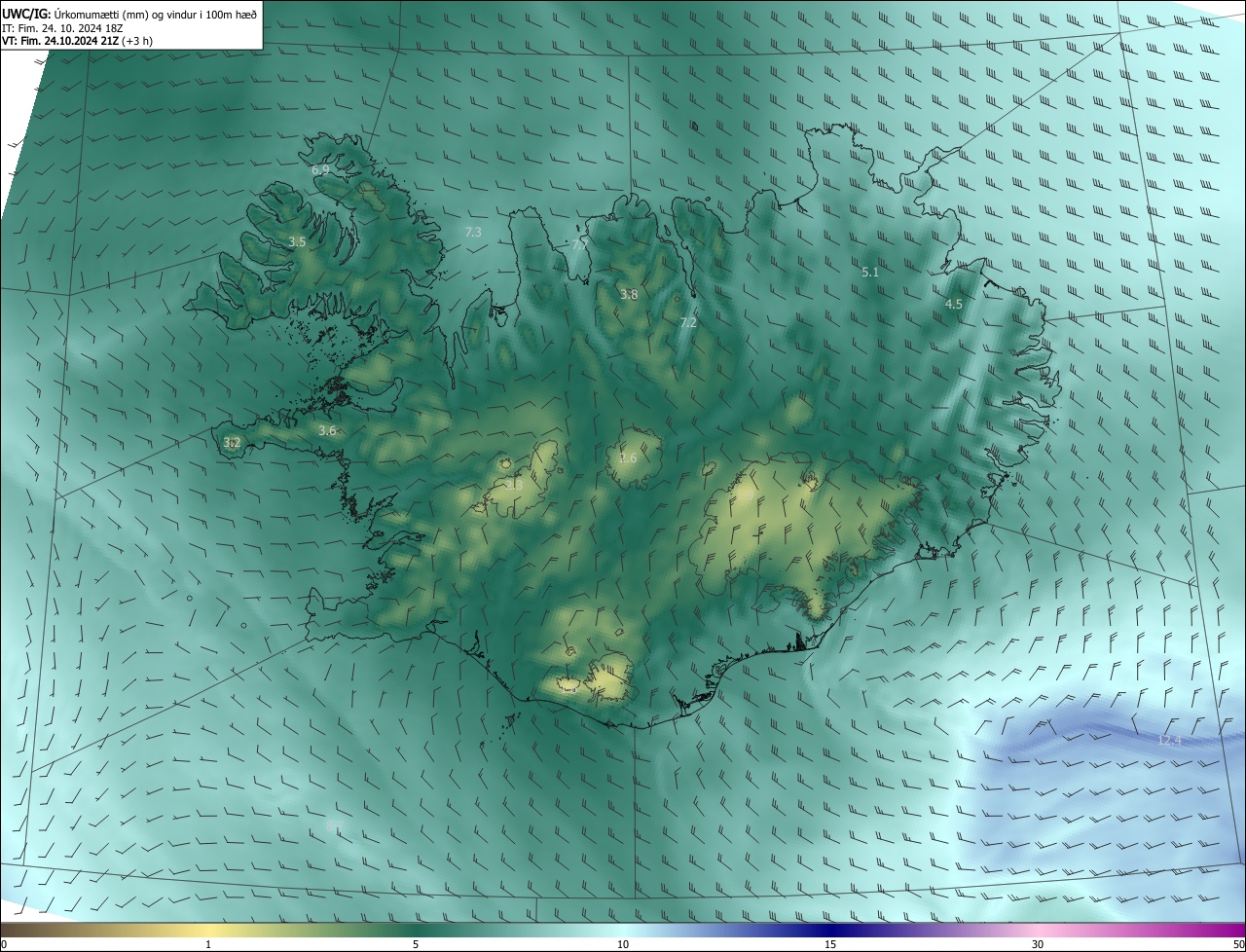Click the "IT: Fim. 24. 10. 2024 18Z" line
This screenshot has width=1246, height=952.
(63, 27)
